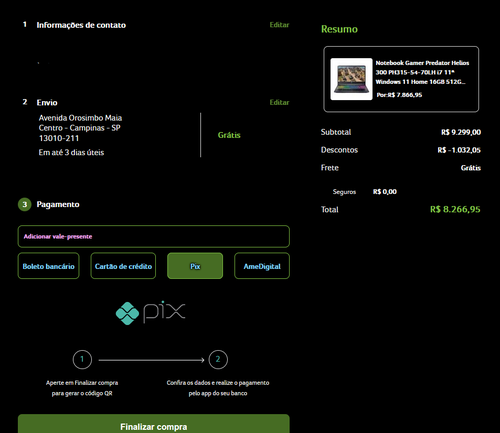Screen dimensions: 500x433
Task: Expand the Pagamento section heading
Action: click(x=58, y=204)
